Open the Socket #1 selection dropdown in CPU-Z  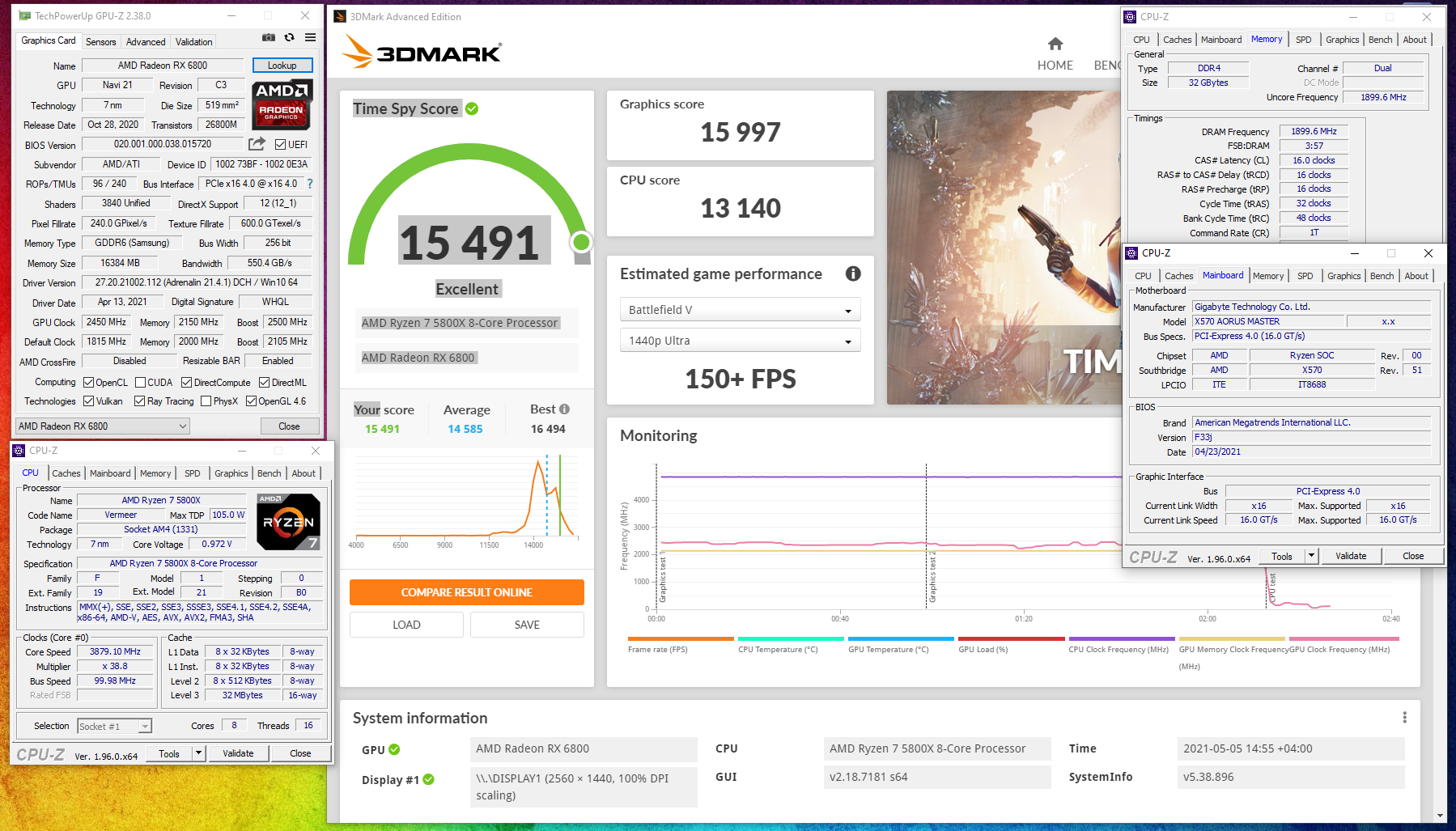coord(114,727)
